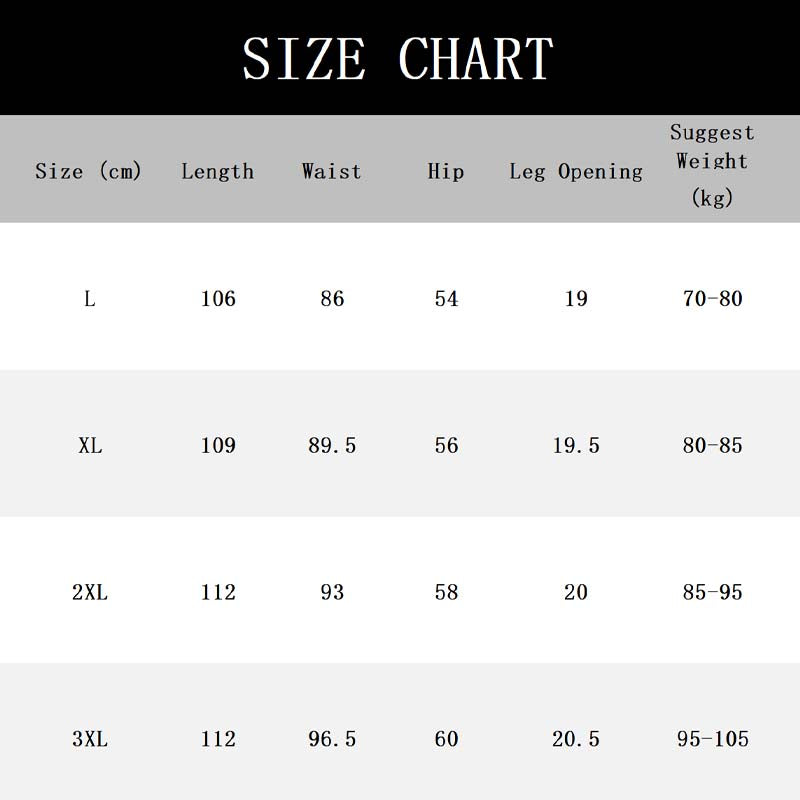Click the Hip column header
The height and width of the screenshot is (800, 800).
tap(446, 171)
